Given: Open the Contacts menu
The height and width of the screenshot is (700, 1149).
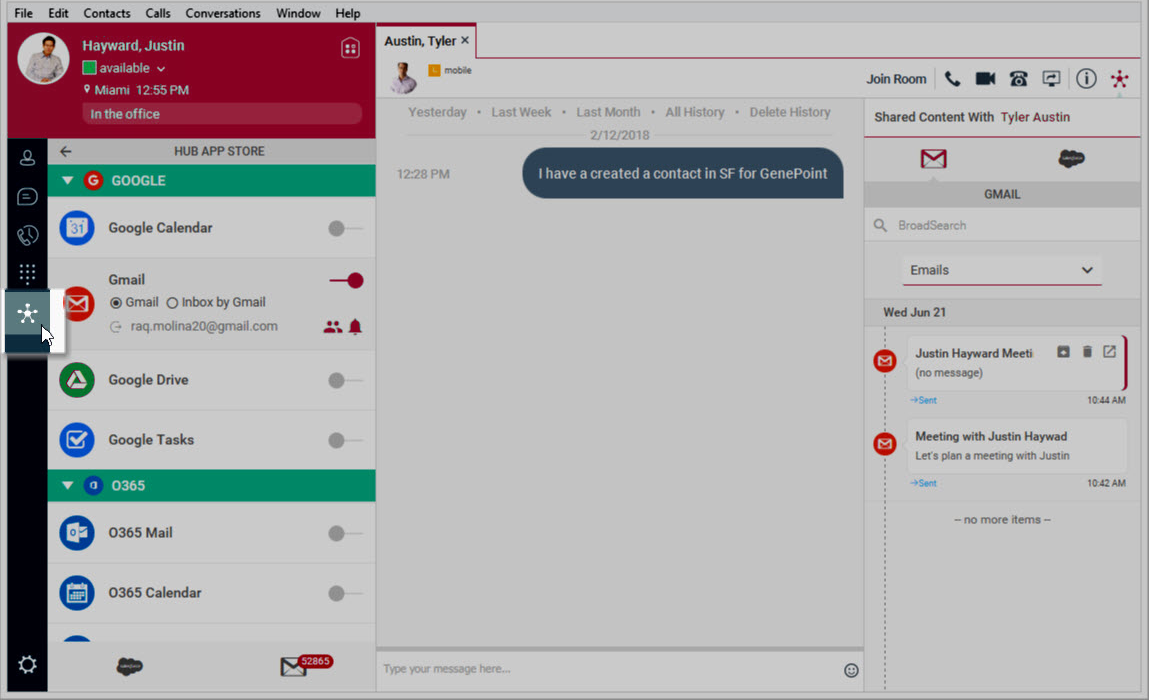Looking at the screenshot, I should pyautogui.click(x=106, y=13).
